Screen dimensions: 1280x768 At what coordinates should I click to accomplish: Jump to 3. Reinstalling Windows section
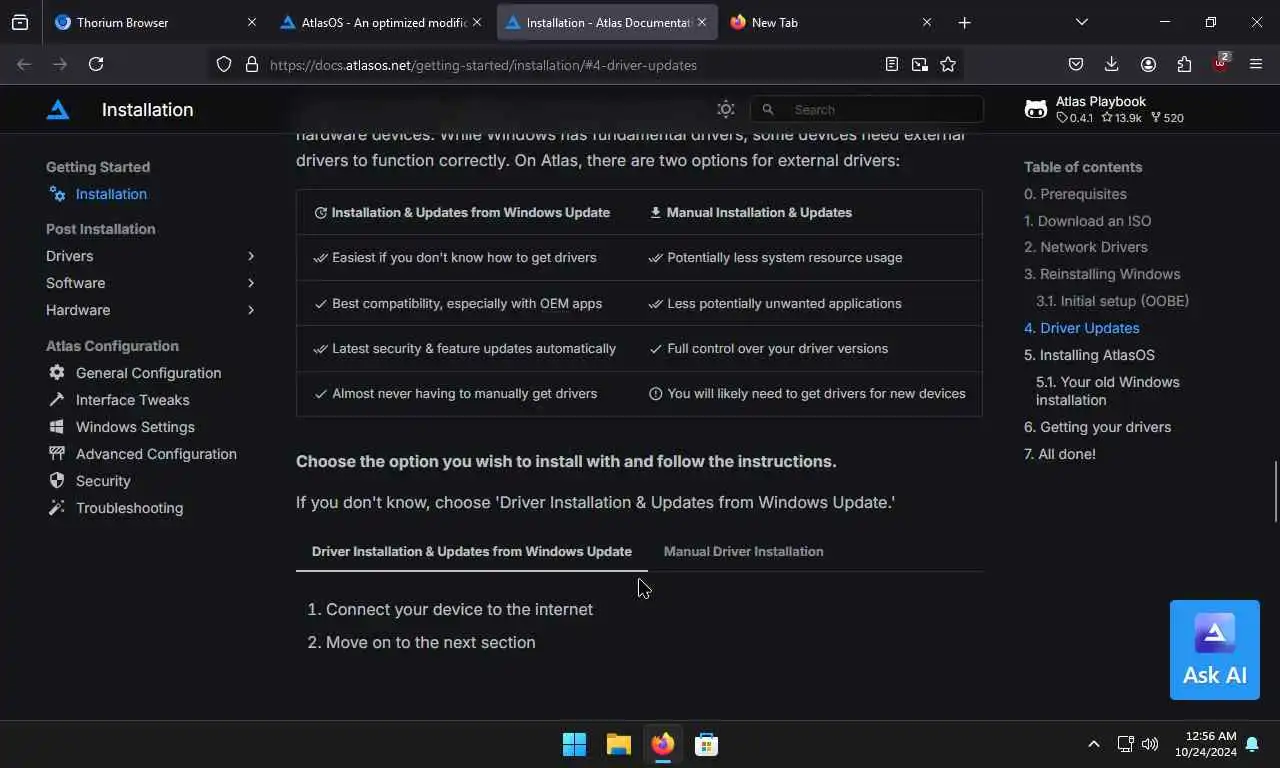tap(1102, 274)
